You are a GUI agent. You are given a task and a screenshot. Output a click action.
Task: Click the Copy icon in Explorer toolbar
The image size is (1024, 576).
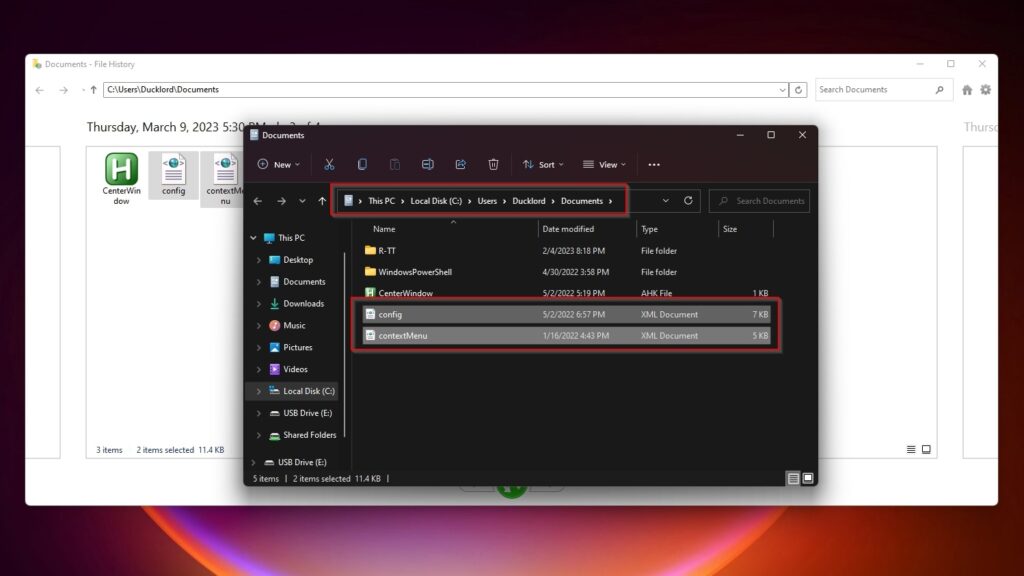(x=362, y=165)
